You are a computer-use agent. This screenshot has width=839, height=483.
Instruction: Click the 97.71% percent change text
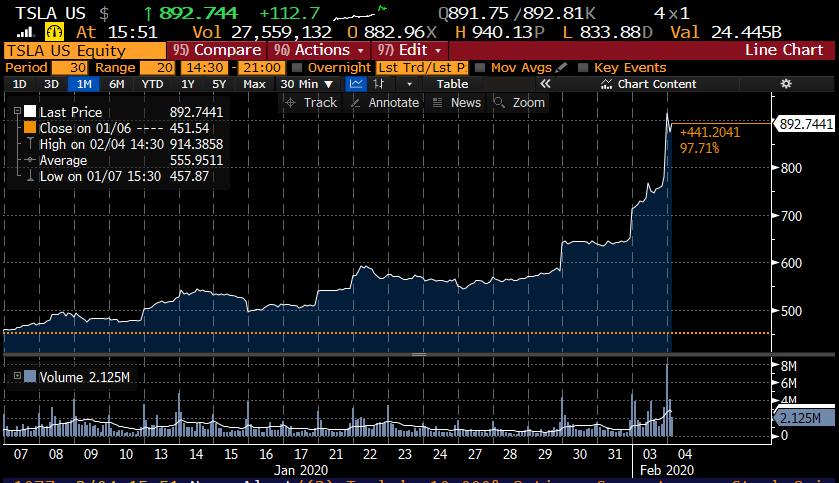pyautogui.click(x=699, y=148)
